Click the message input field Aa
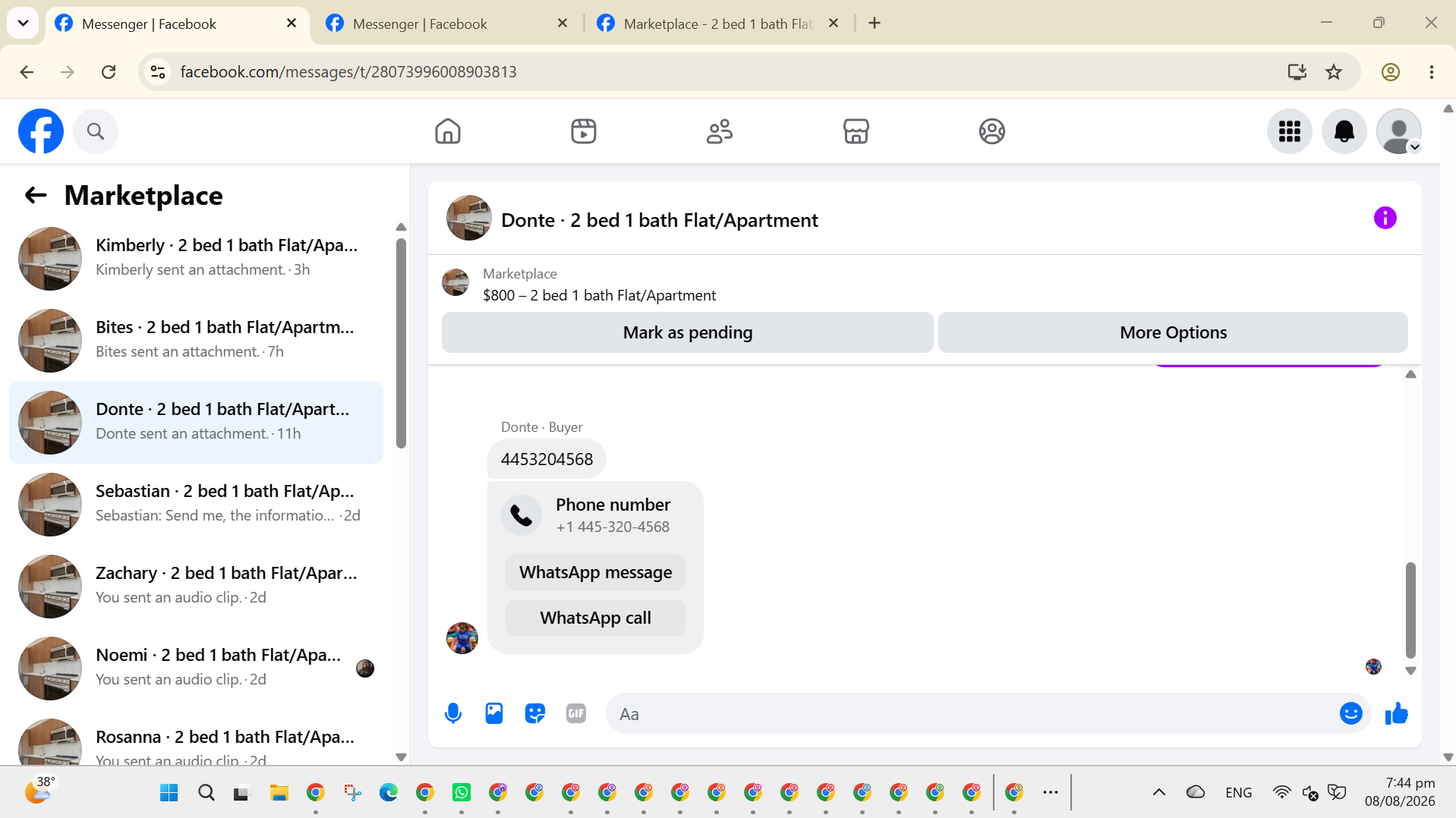Screen dimensions: 1456x818 coord(972,713)
